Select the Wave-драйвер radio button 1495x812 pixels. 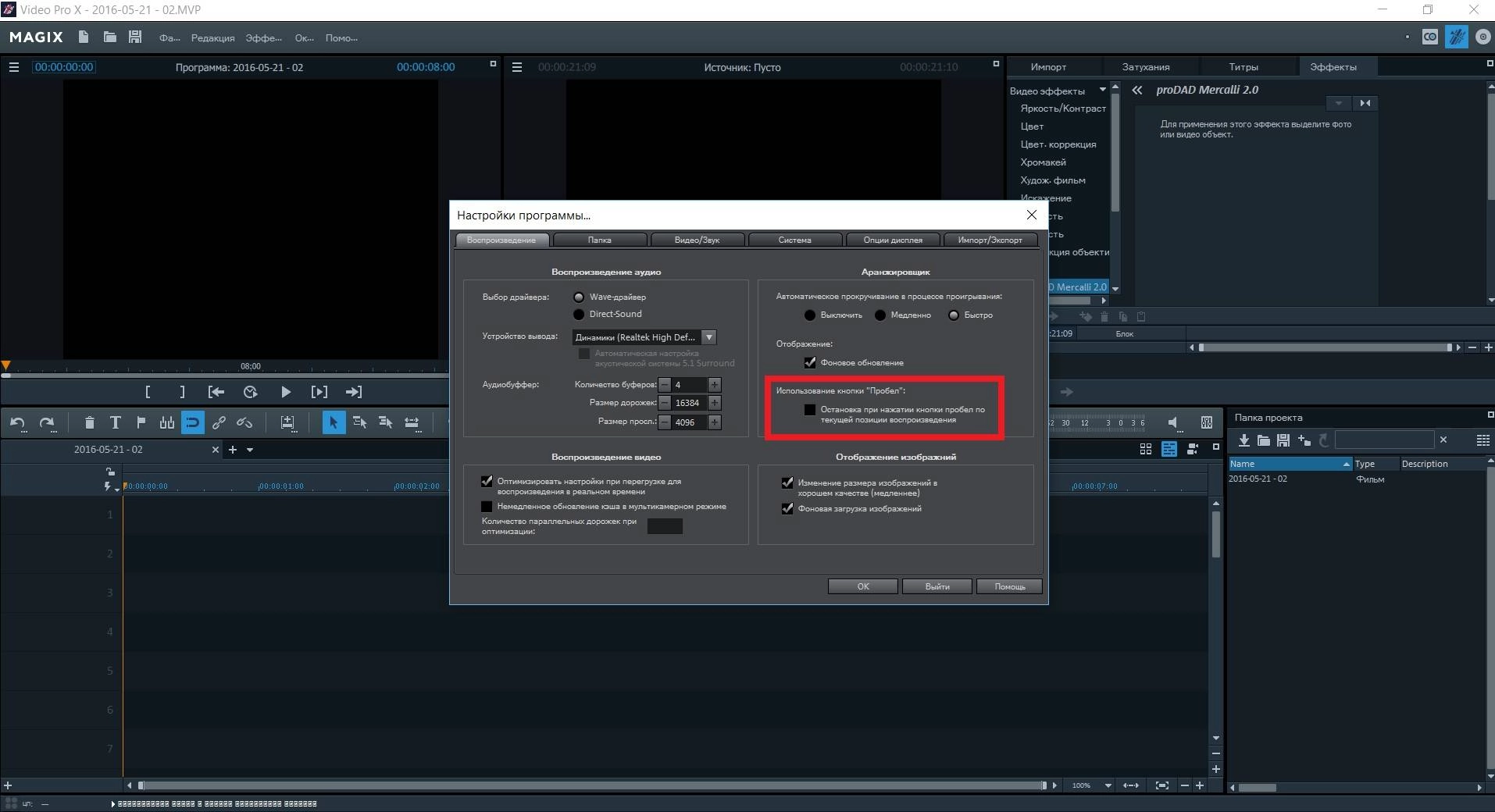pos(579,297)
